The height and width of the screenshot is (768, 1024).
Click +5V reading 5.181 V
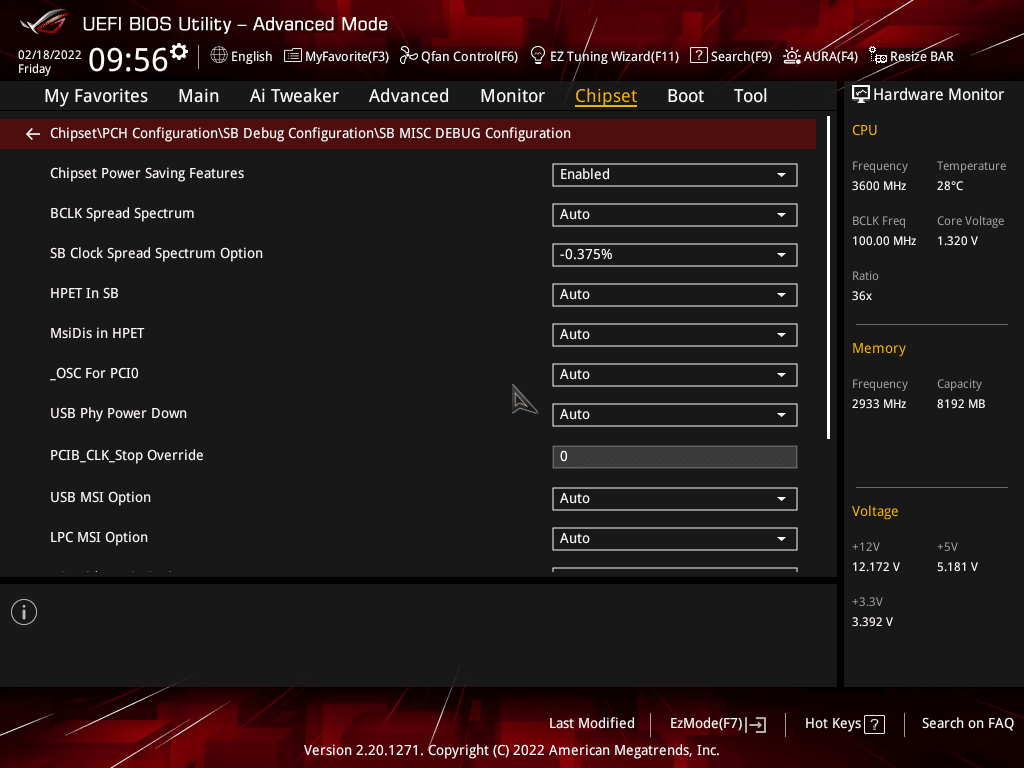point(957,567)
